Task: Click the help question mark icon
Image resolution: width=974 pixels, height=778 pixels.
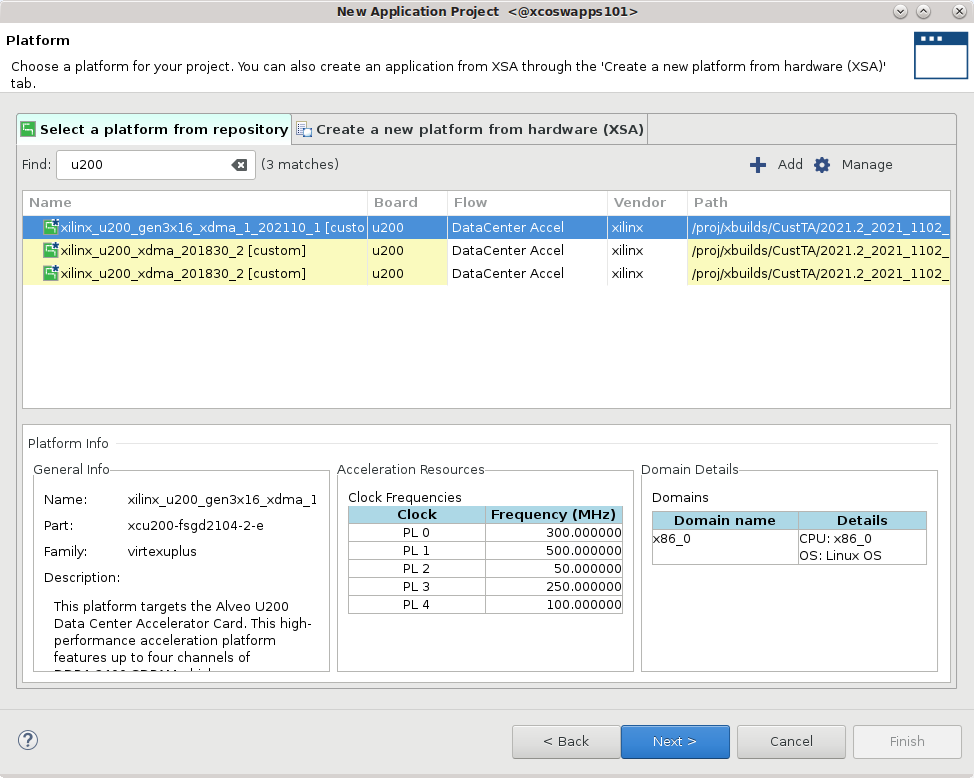Action: [x=28, y=741]
